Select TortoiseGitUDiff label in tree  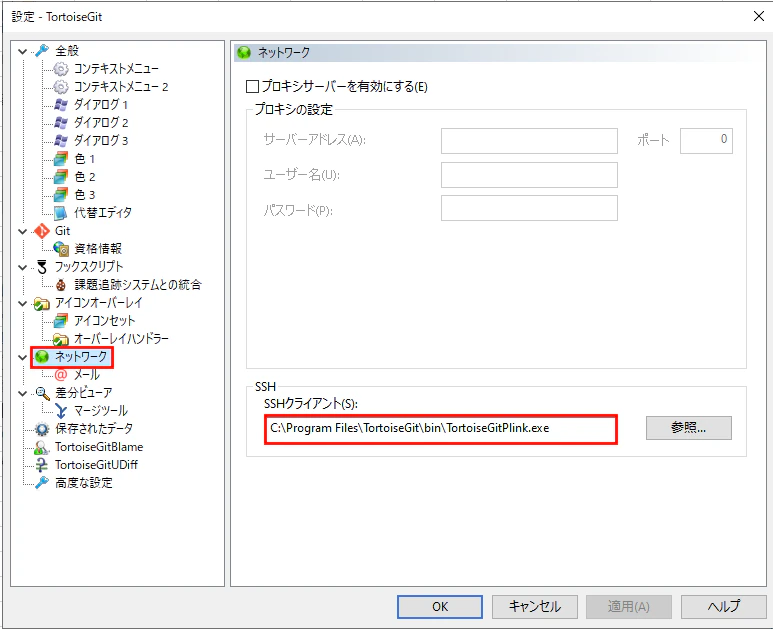point(96,465)
